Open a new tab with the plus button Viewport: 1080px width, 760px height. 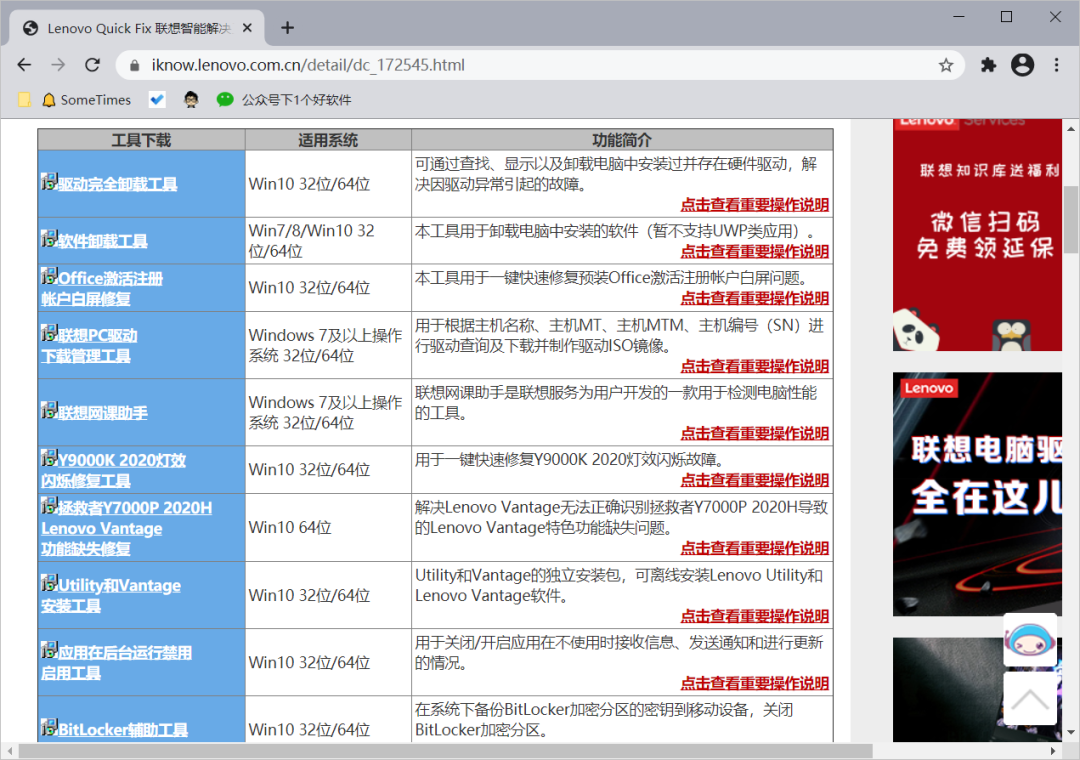click(287, 27)
